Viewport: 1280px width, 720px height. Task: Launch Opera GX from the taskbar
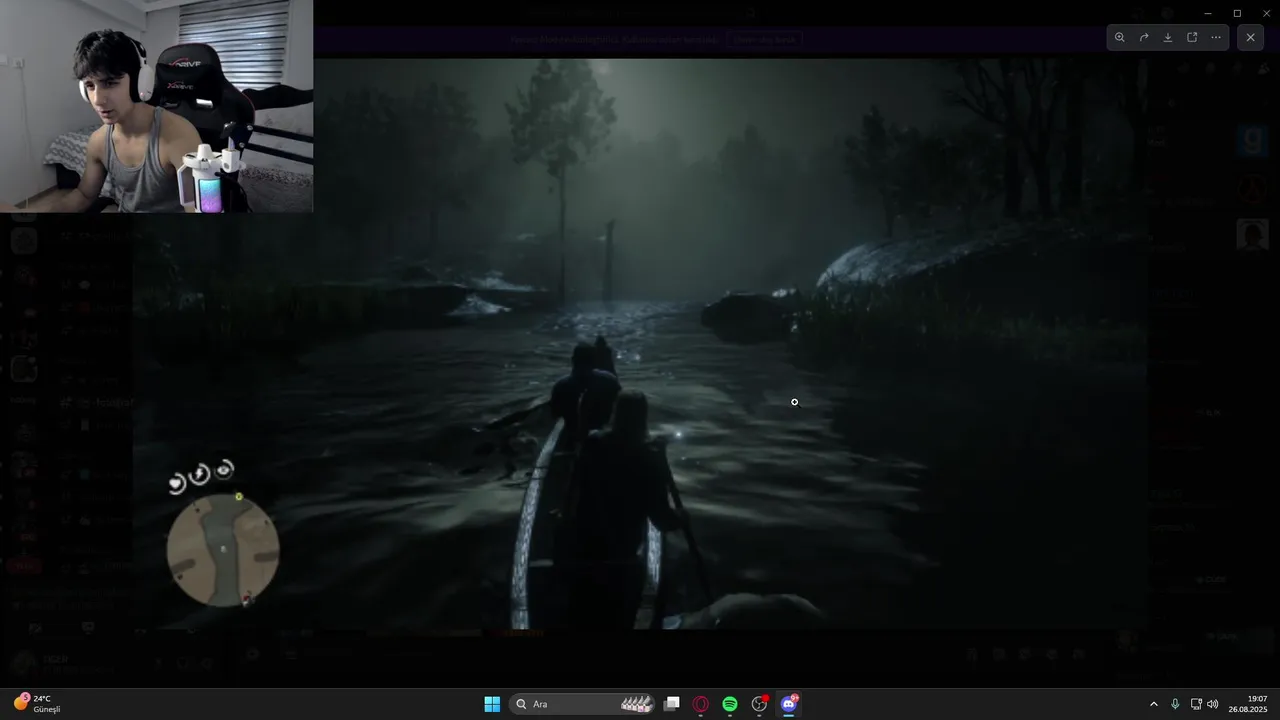click(x=701, y=704)
